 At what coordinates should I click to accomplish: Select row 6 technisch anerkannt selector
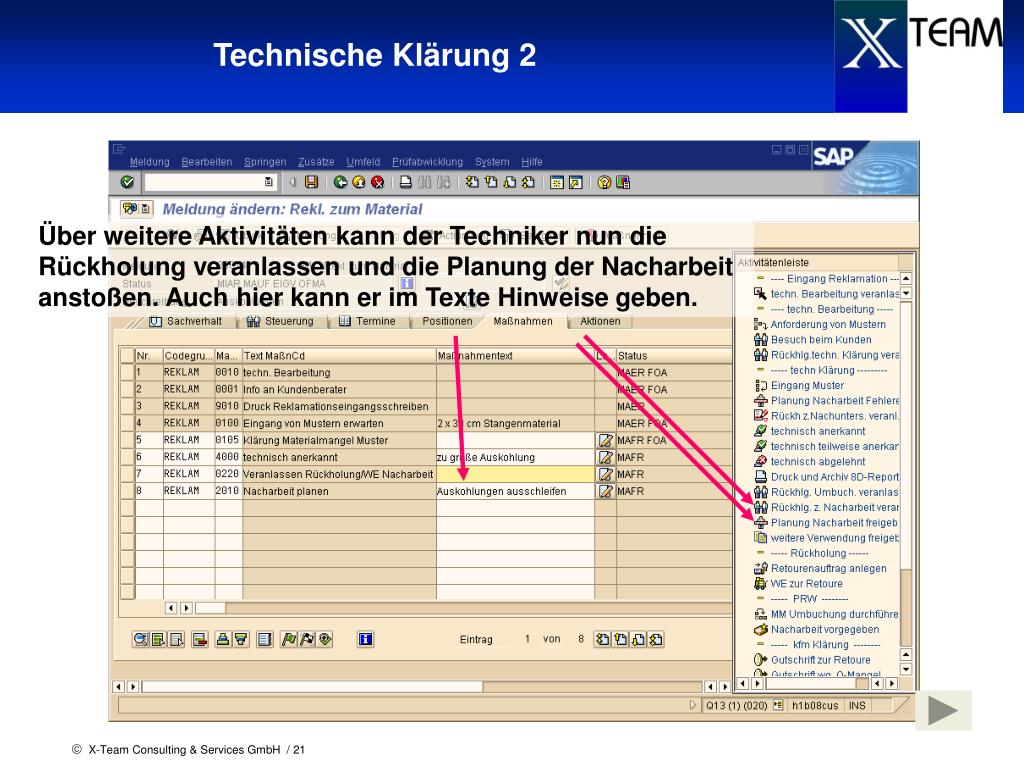coord(127,457)
